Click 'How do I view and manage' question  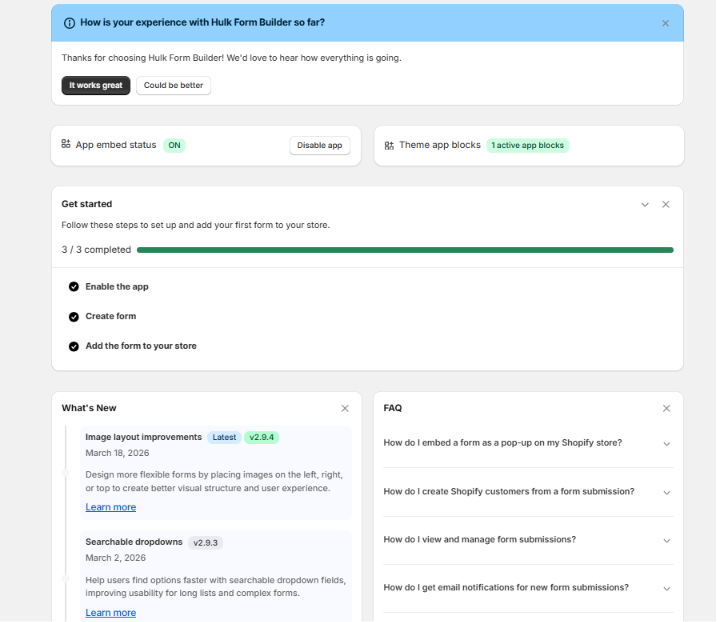click(480, 540)
